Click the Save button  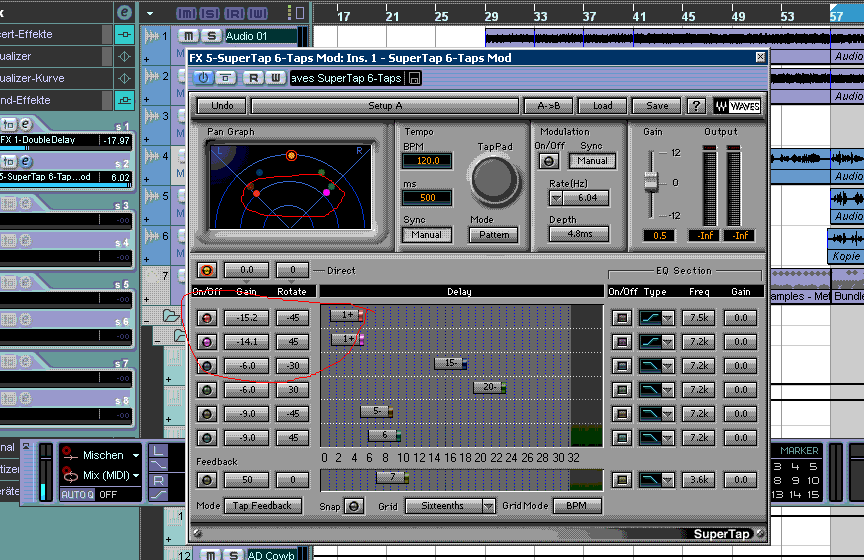(657, 106)
